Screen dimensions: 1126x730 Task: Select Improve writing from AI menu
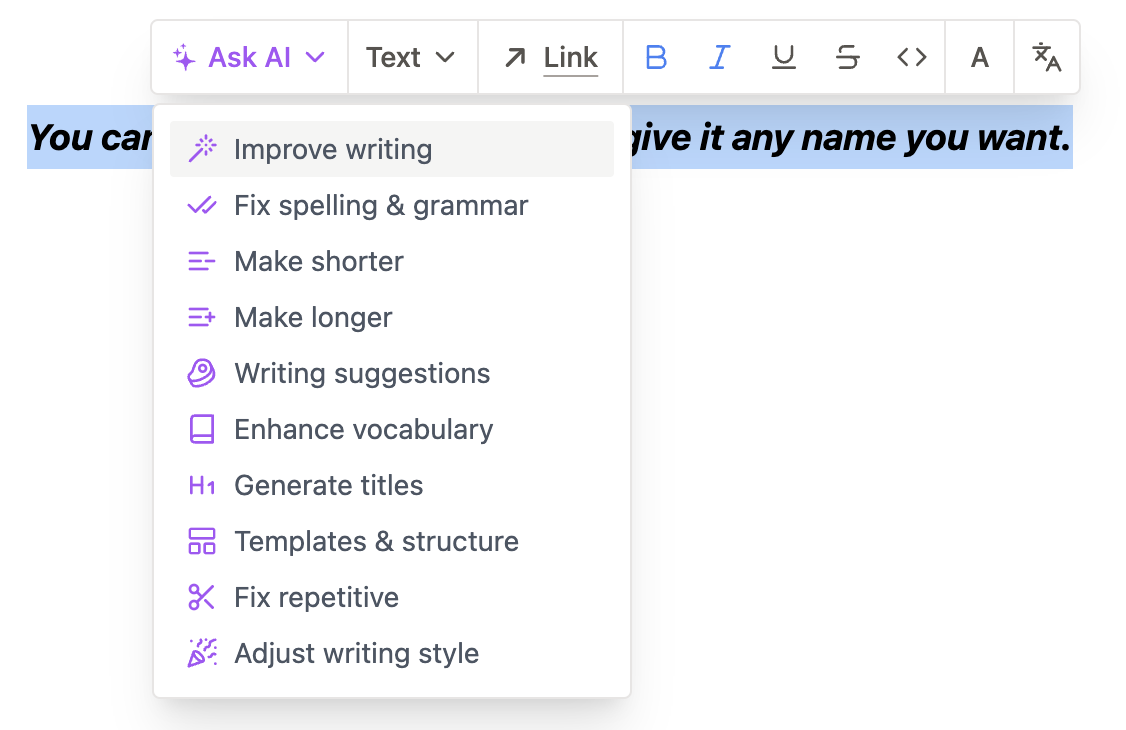tap(333, 150)
